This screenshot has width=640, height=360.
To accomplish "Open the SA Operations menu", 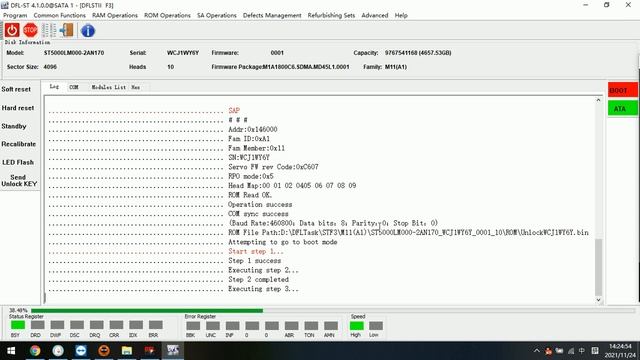I will click(217, 15).
